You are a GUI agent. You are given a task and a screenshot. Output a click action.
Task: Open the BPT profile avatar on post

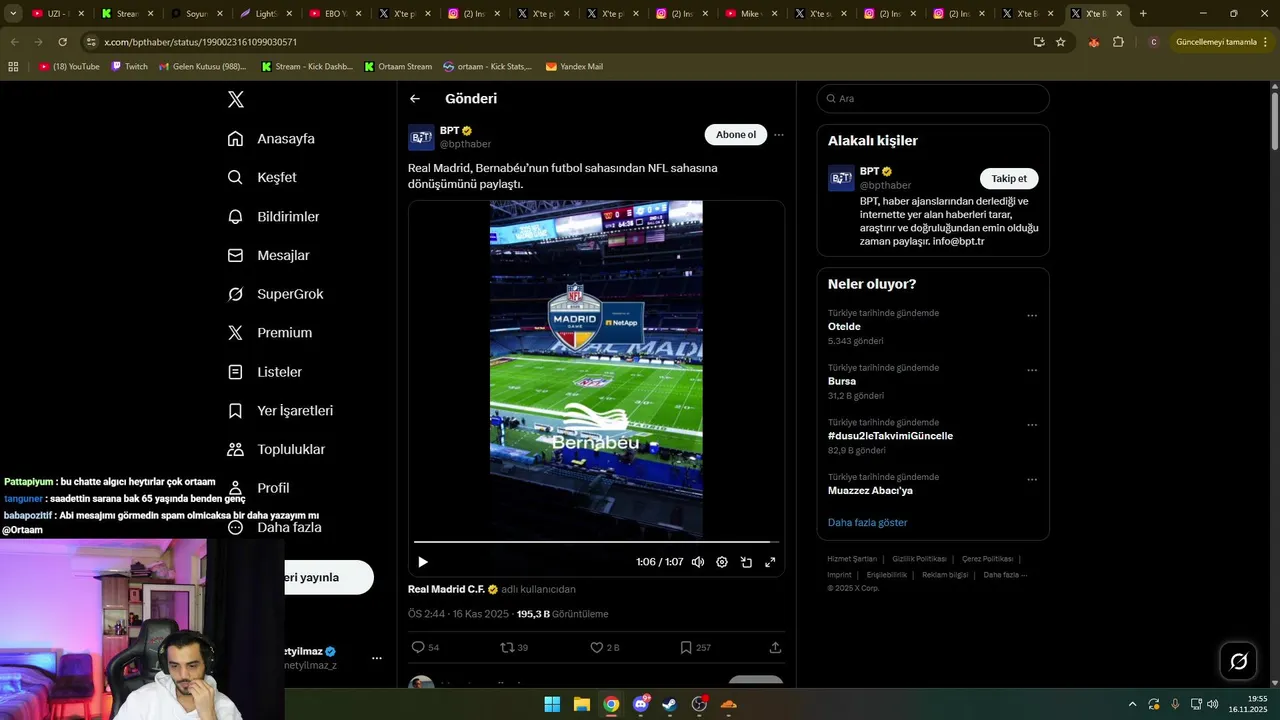click(421, 137)
